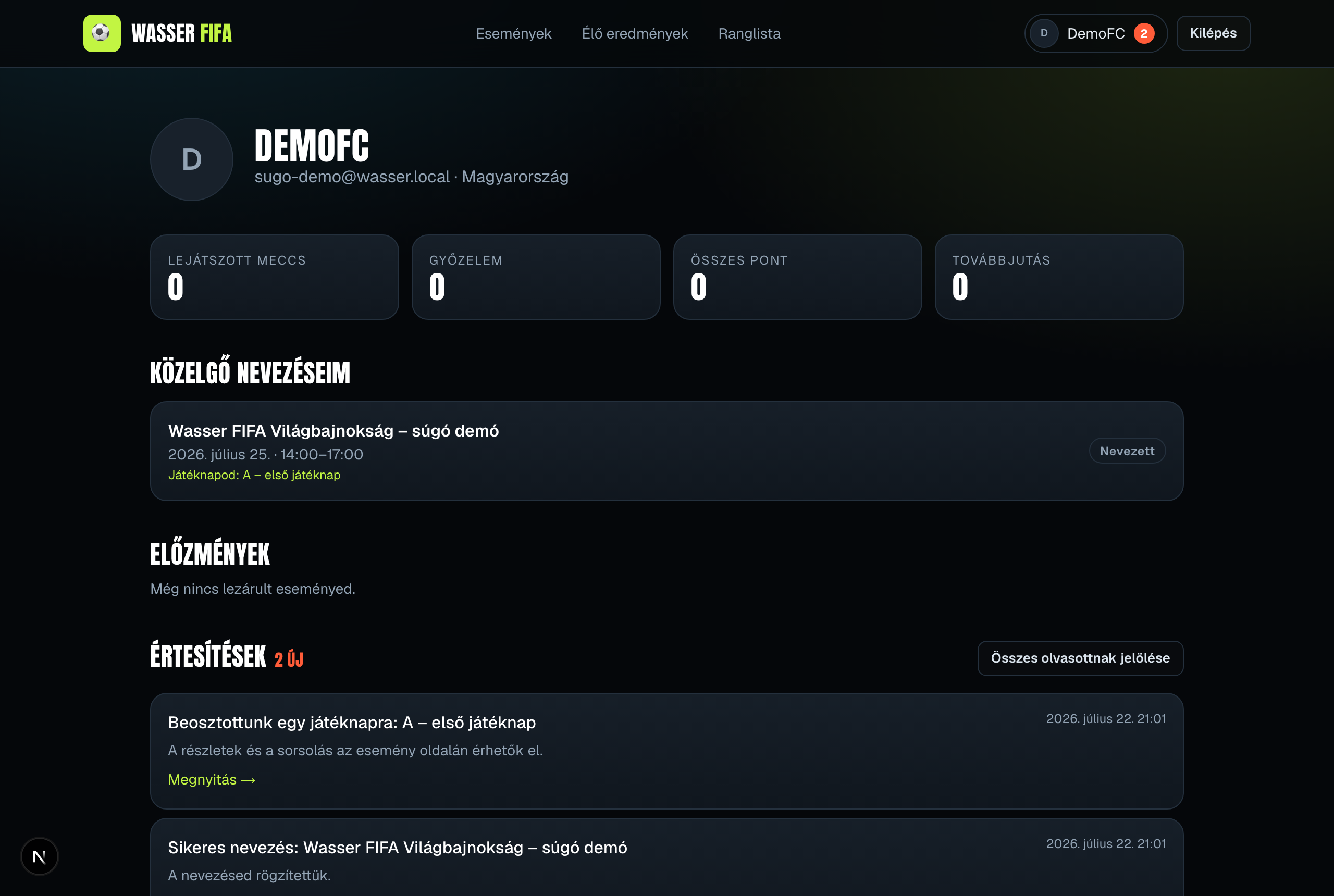Click the Játéknapod: A – első játéknap text
Viewport: 1334px width, 896px height.
click(254, 475)
